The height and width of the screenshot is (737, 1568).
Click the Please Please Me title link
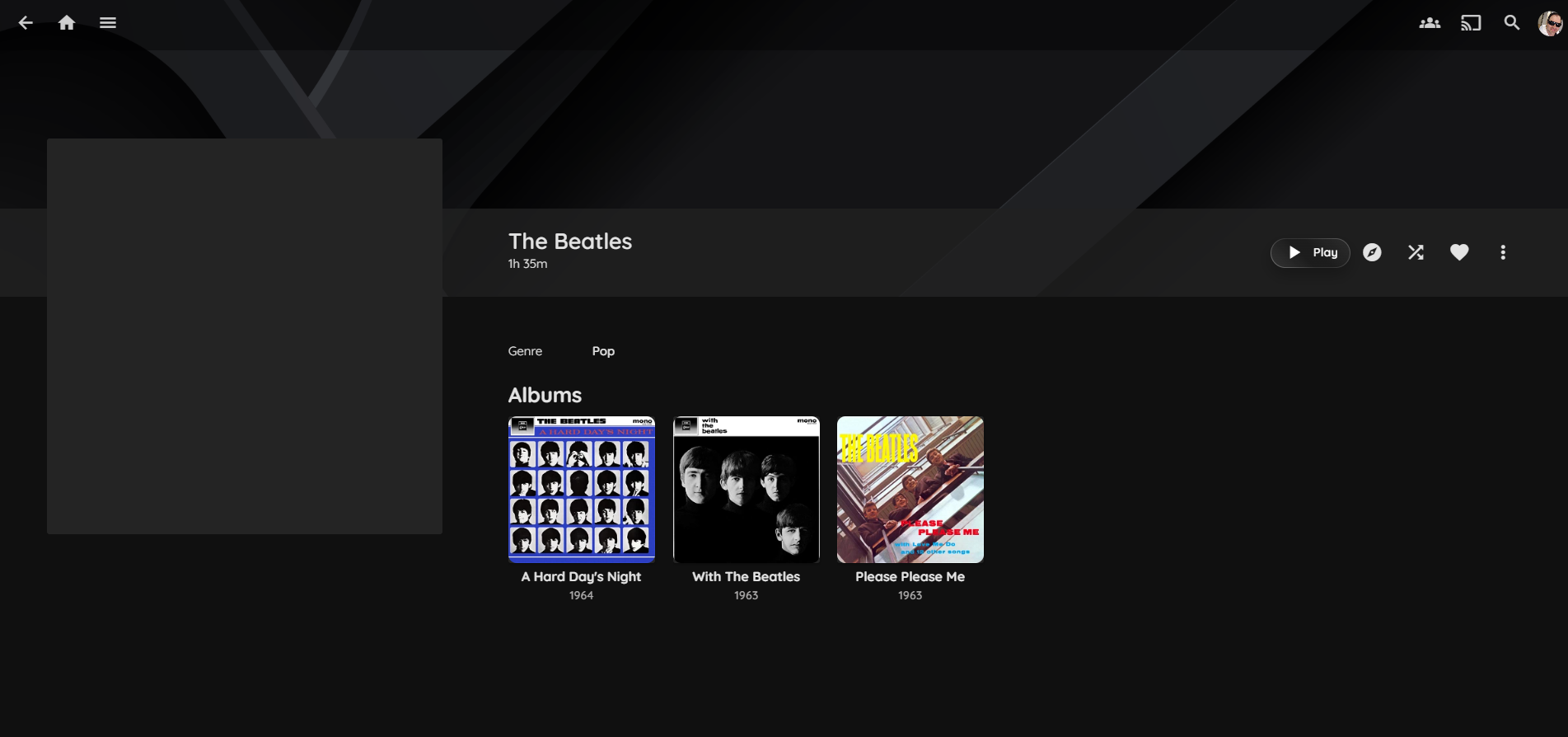point(910,577)
